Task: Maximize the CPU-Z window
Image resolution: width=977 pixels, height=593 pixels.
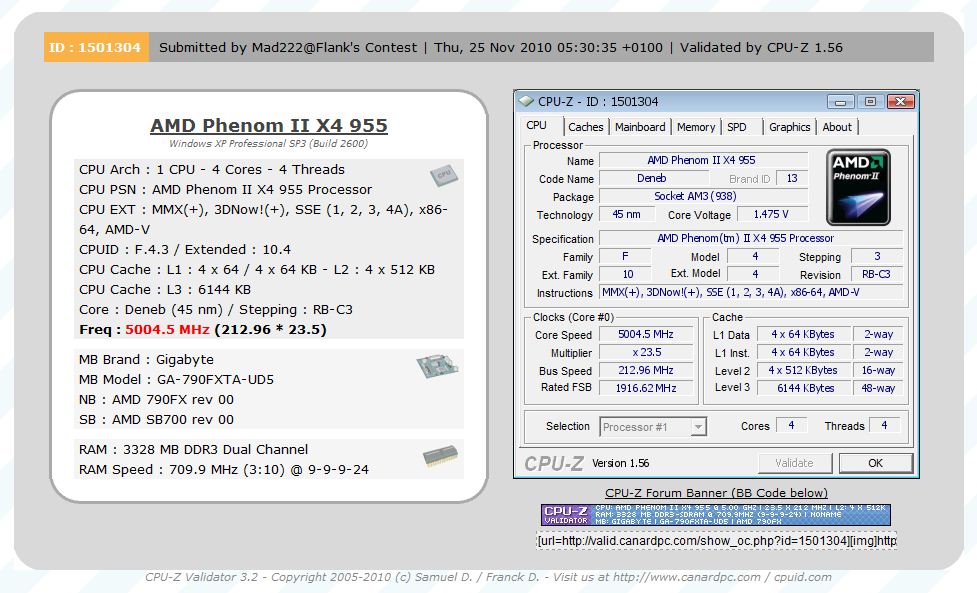Action: [x=870, y=102]
